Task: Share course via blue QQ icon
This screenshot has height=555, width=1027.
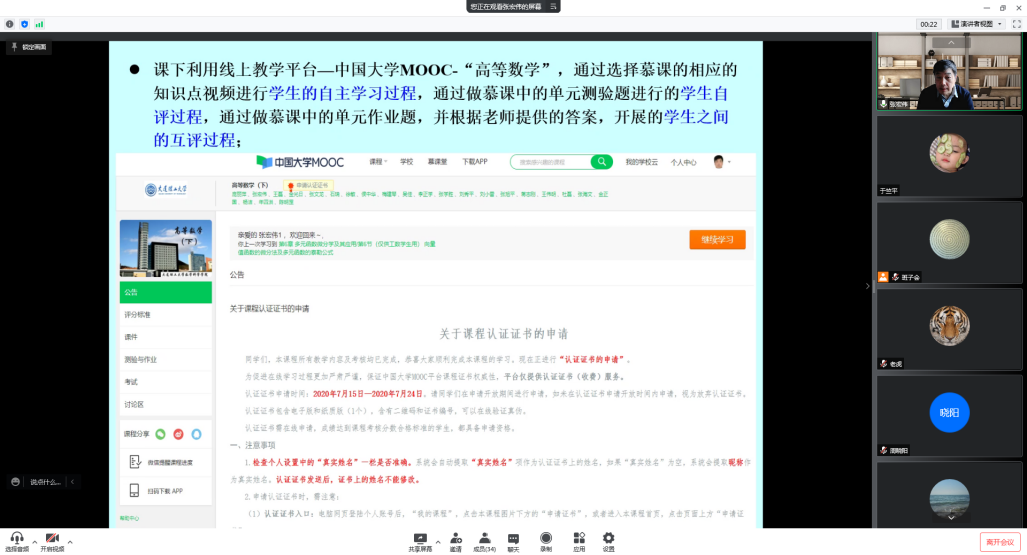Action: 196,434
